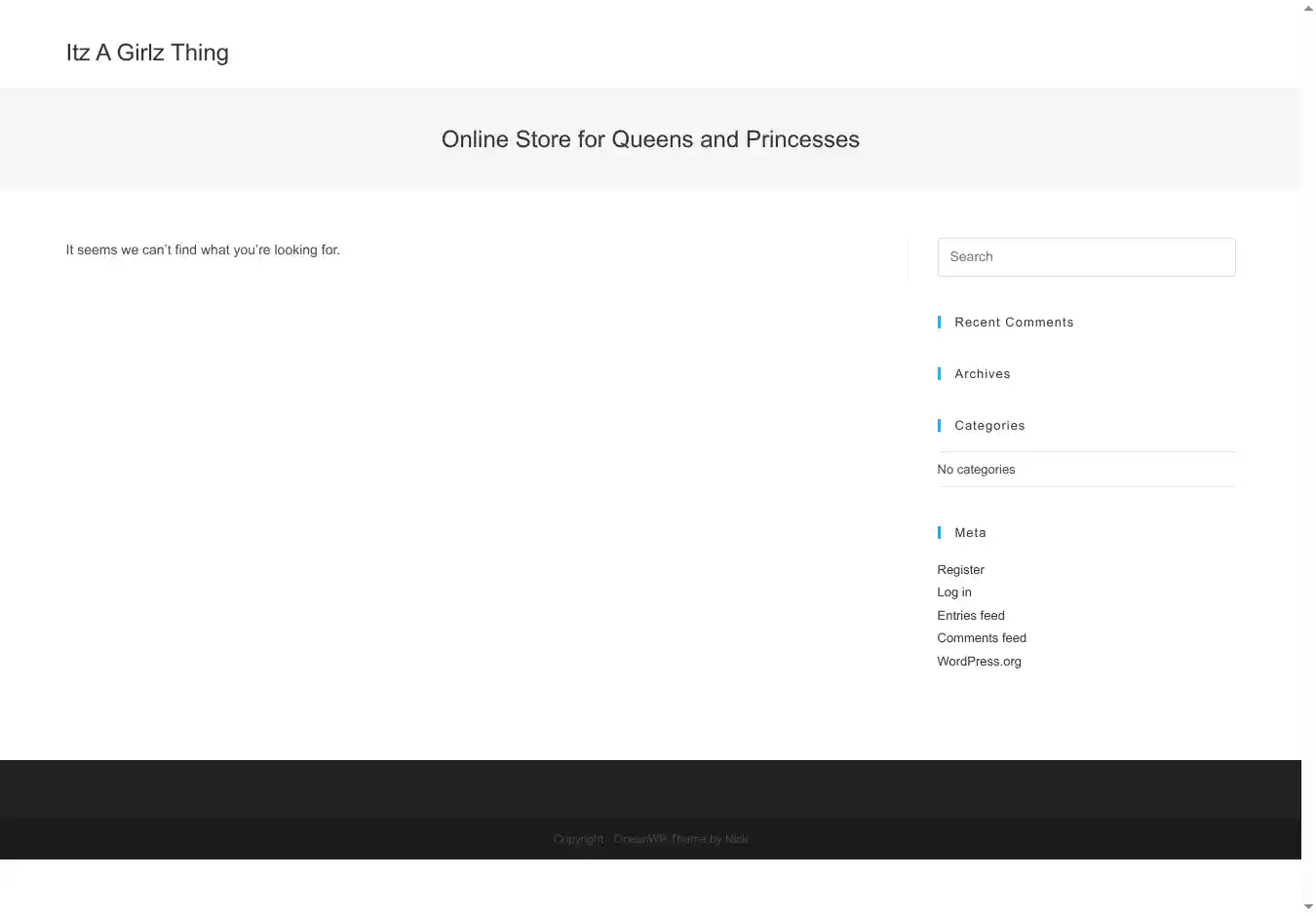1316x916 pixels.
Task: Click the Recent Comments widget heading
Action: (1013, 323)
